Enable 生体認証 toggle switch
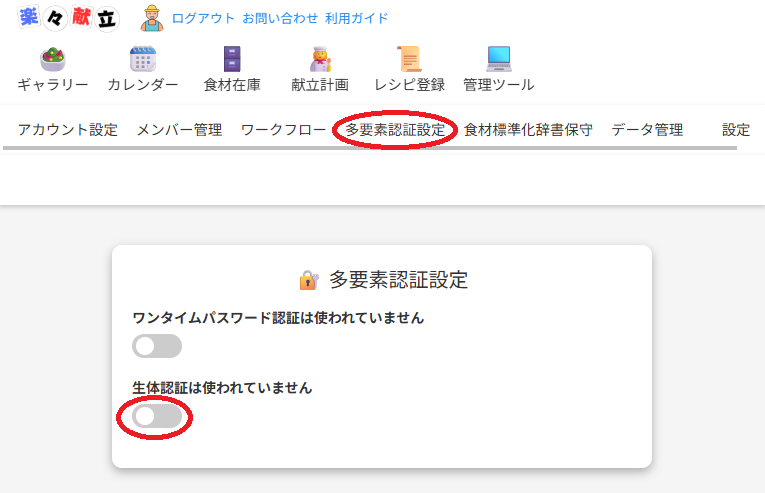The height and width of the screenshot is (493, 765). (157, 416)
